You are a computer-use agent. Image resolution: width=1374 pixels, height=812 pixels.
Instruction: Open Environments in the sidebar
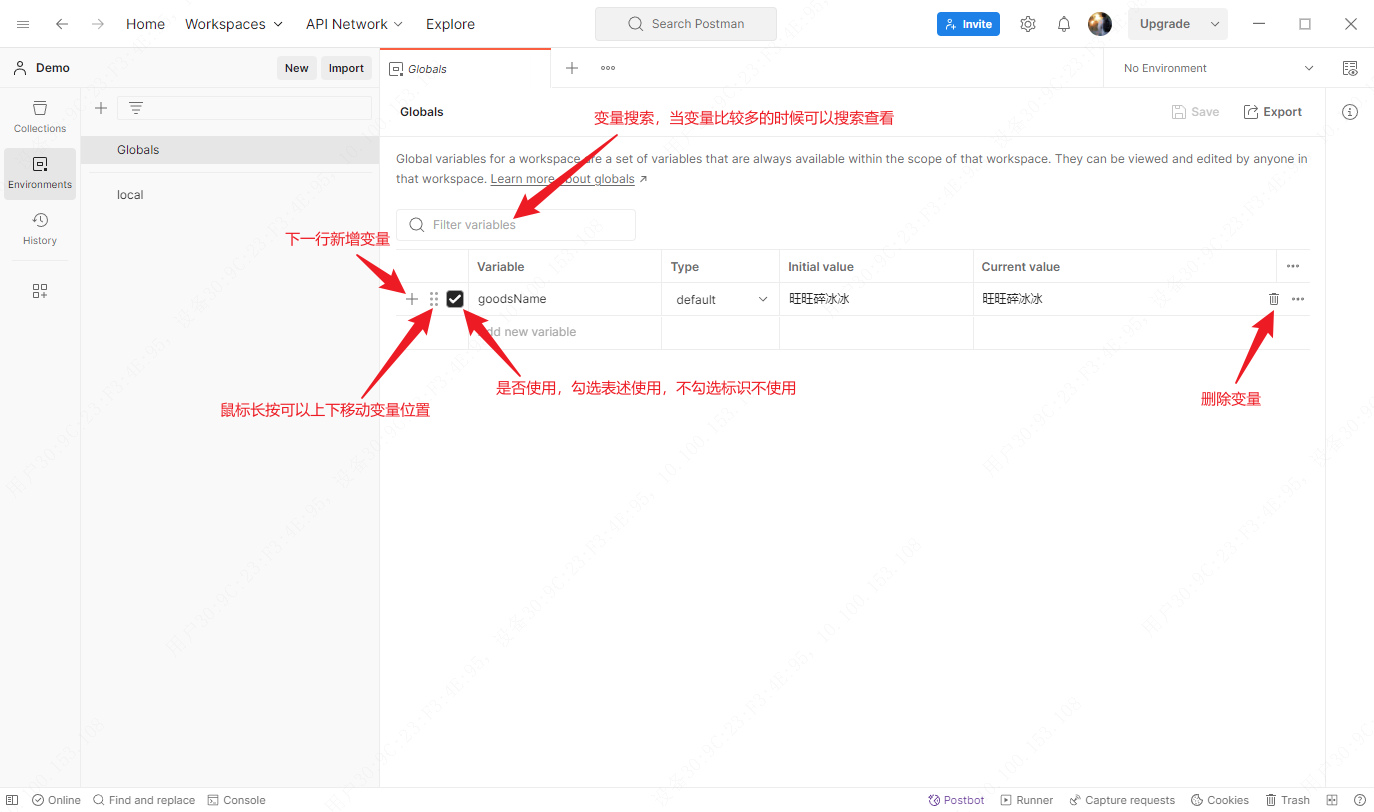coord(40,172)
